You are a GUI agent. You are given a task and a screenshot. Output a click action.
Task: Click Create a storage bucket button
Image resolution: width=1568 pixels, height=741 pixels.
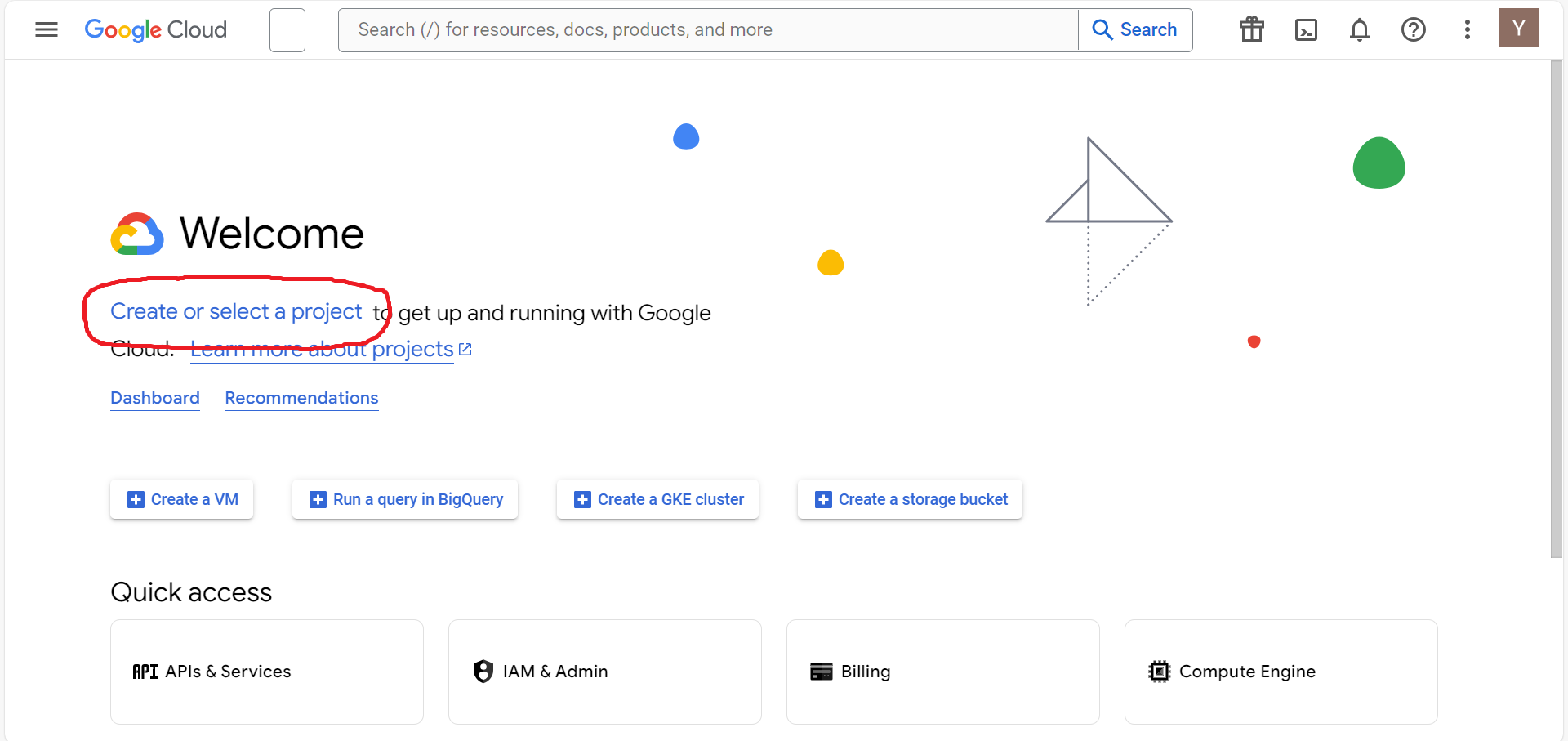click(x=910, y=499)
